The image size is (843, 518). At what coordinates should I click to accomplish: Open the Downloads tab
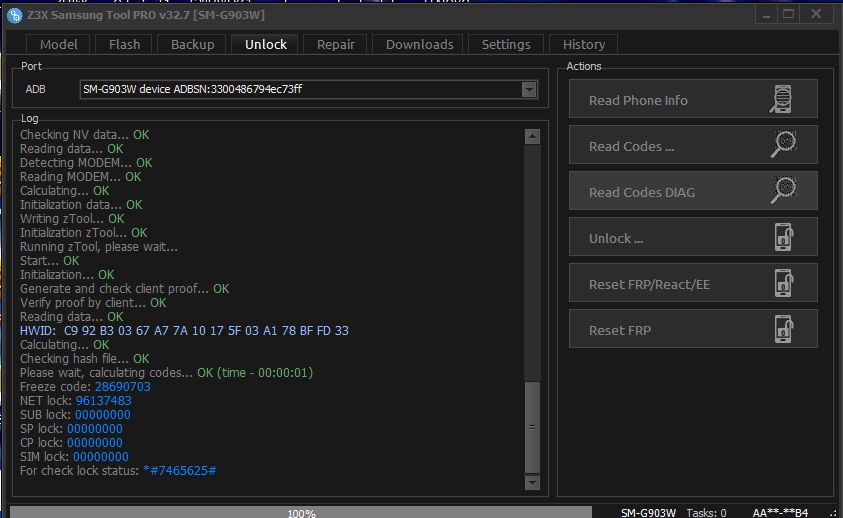point(419,44)
